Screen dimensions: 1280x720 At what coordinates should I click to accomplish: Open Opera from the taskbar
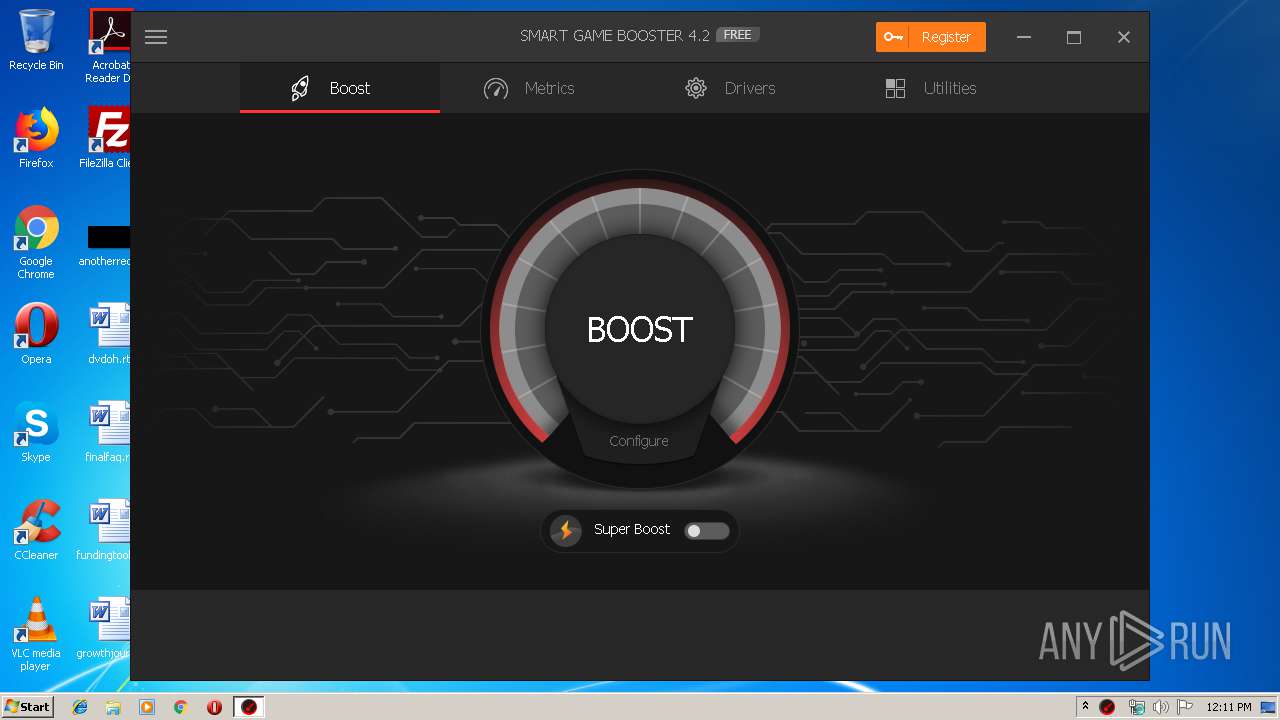tap(214, 707)
